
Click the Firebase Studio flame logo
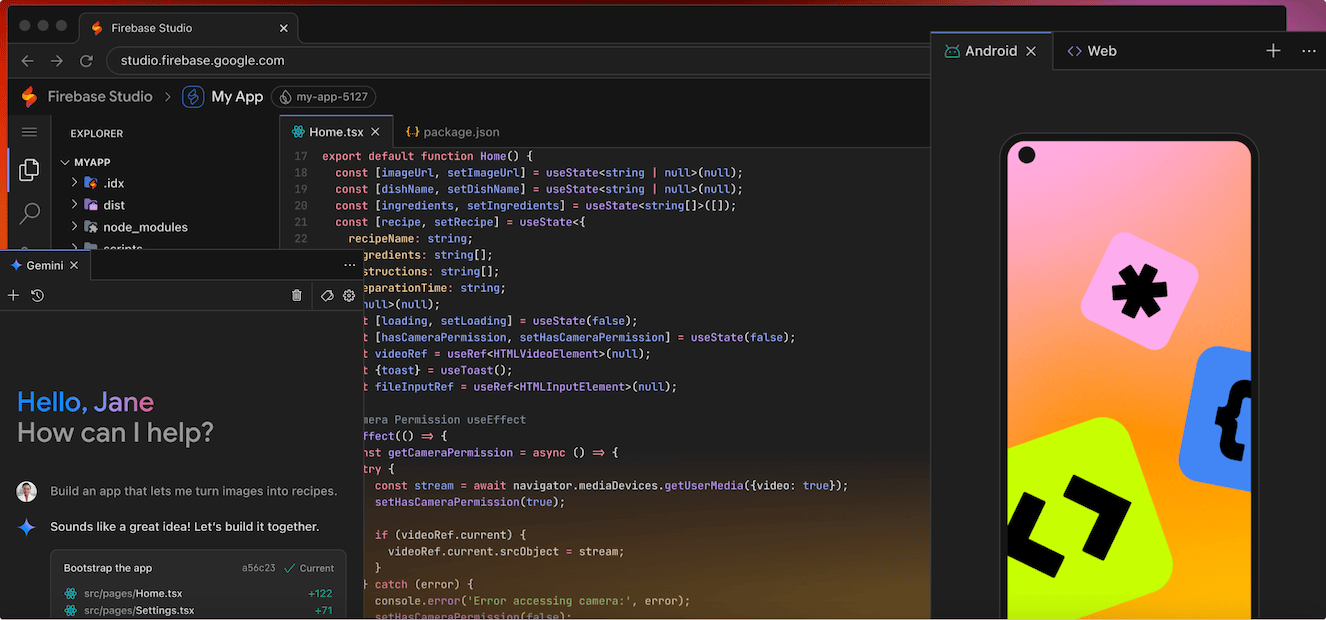click(x=29, y=97)
